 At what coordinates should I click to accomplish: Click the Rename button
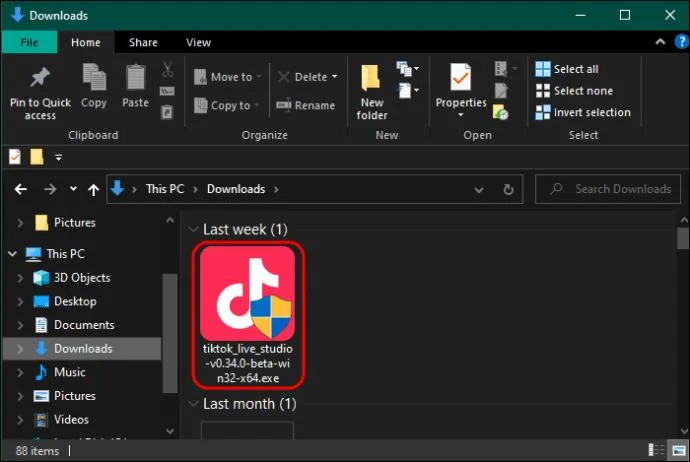tap(305, 106)
